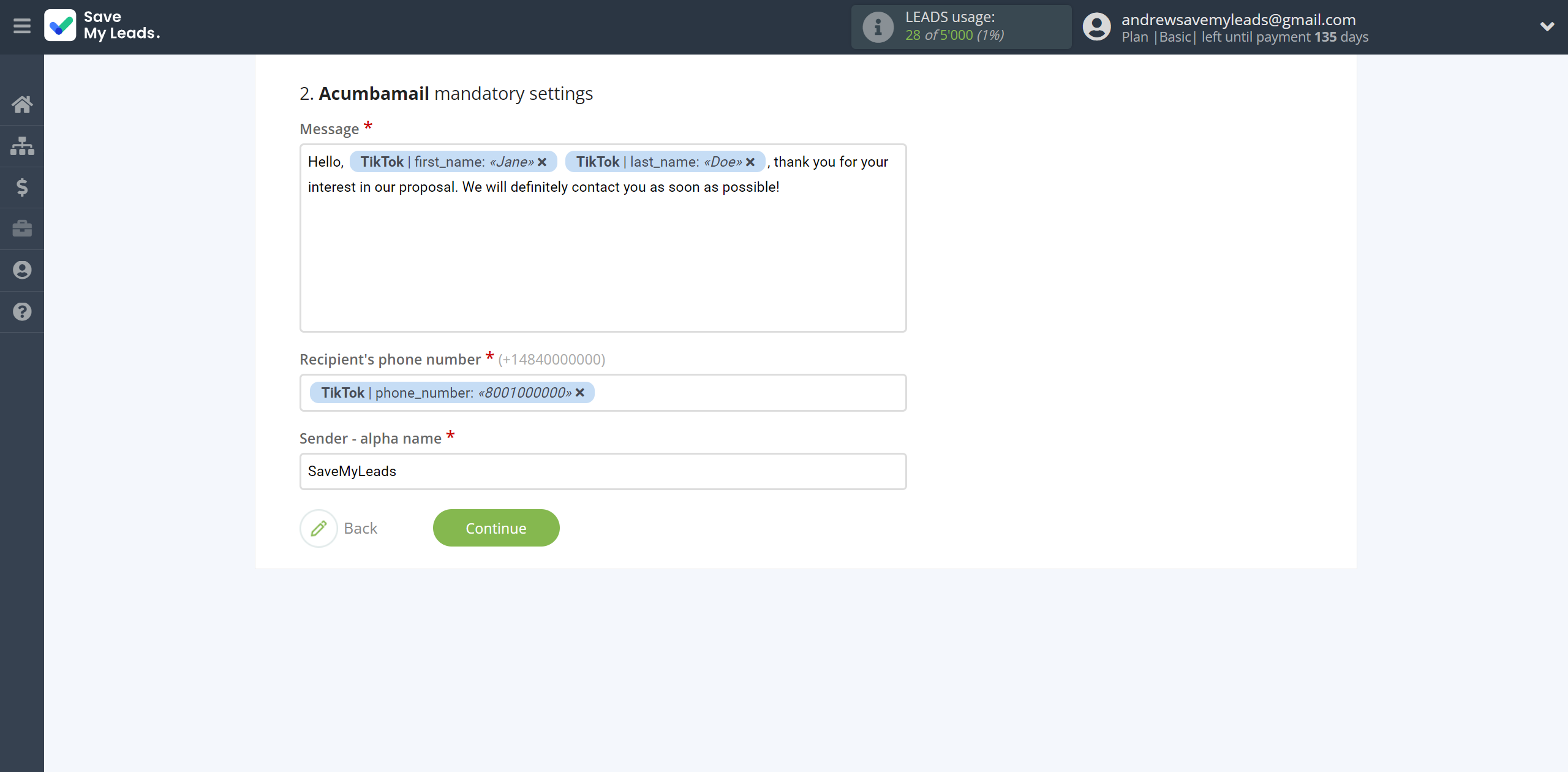The image size is (1568, 772).
Task: Click the Sender alpha name field
Action: click(603, 471)
